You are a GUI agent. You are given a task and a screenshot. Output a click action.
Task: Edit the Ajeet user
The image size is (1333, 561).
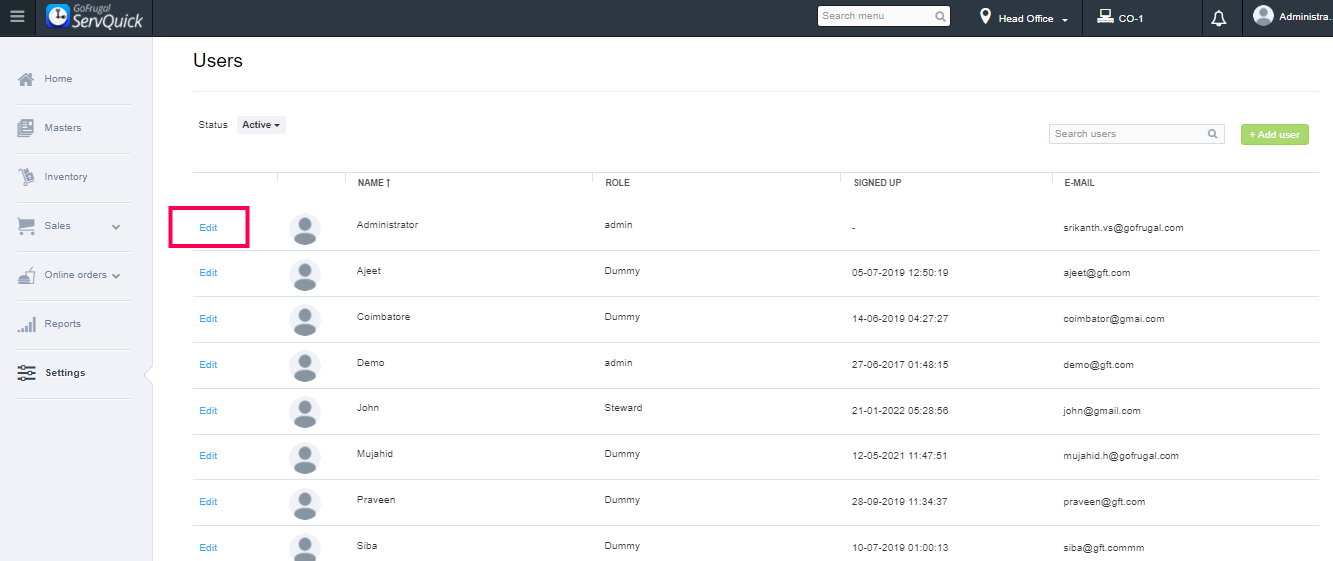(x=208, y=273)
